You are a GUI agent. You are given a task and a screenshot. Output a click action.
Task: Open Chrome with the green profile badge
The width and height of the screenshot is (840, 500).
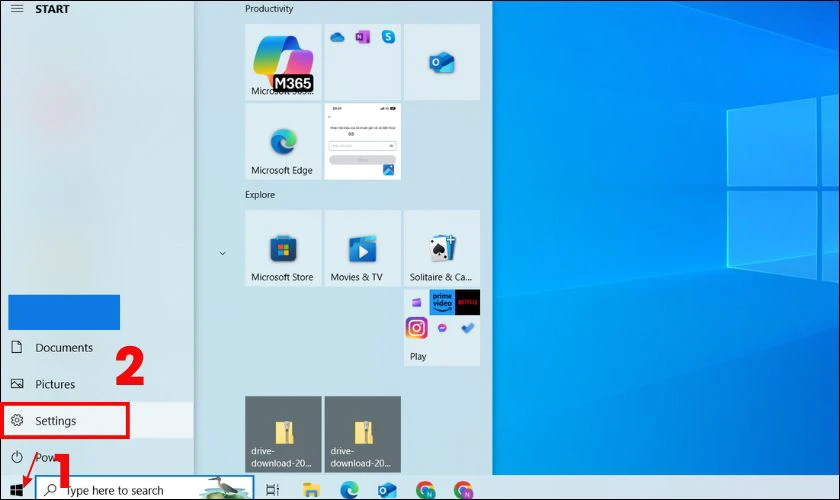click(x=425, y=490)
